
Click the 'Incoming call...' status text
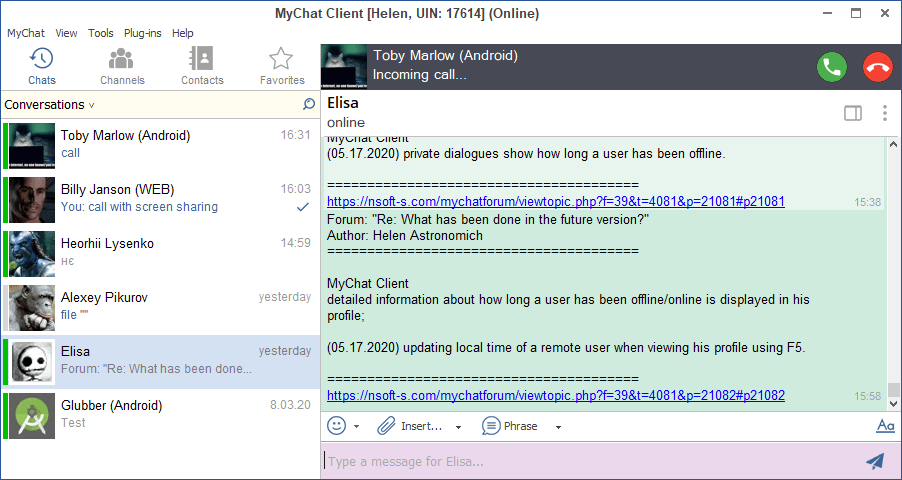pos(419,75)
